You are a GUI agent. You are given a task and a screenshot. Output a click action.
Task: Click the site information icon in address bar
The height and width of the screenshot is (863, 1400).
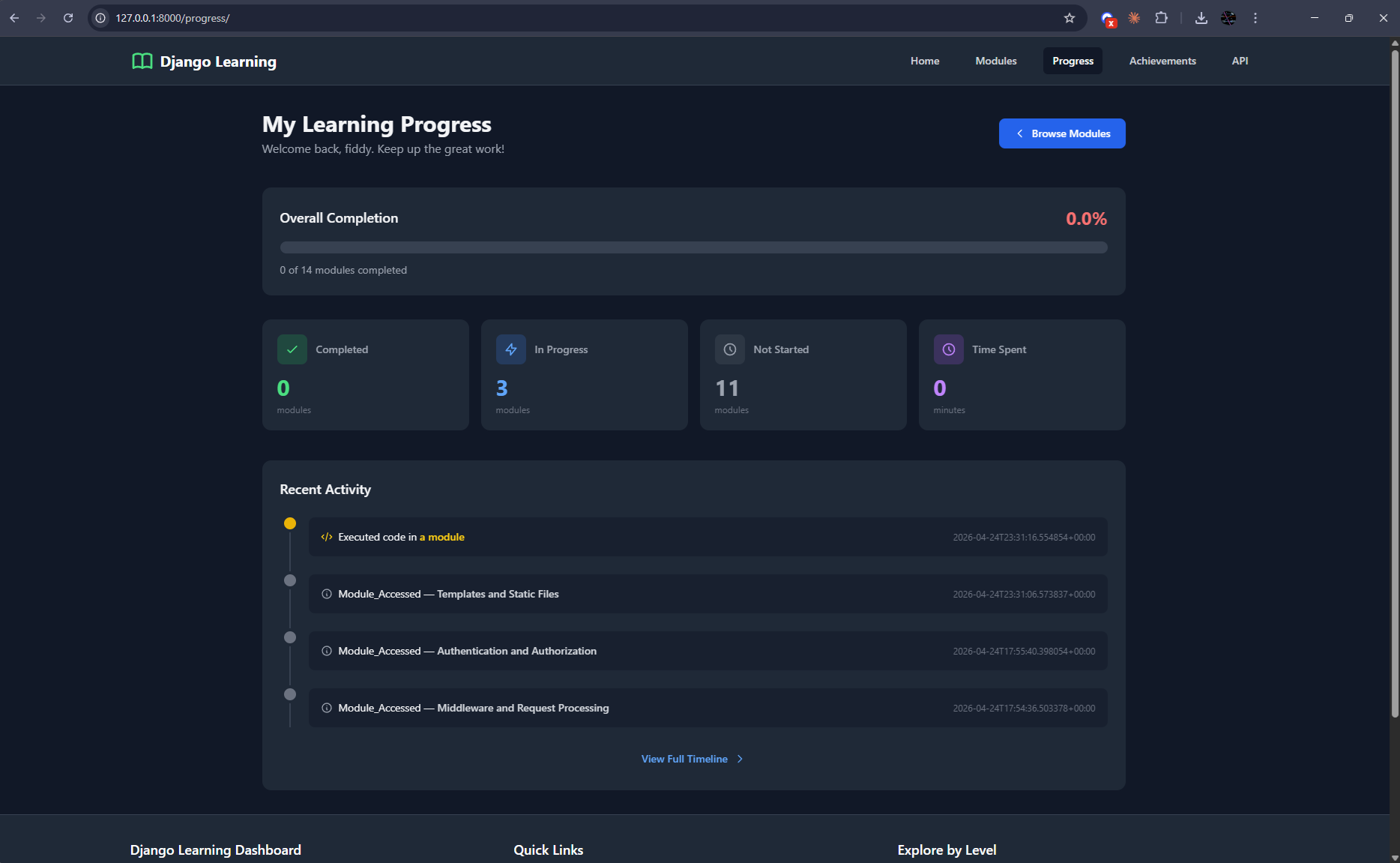click(x=100, y=18)
